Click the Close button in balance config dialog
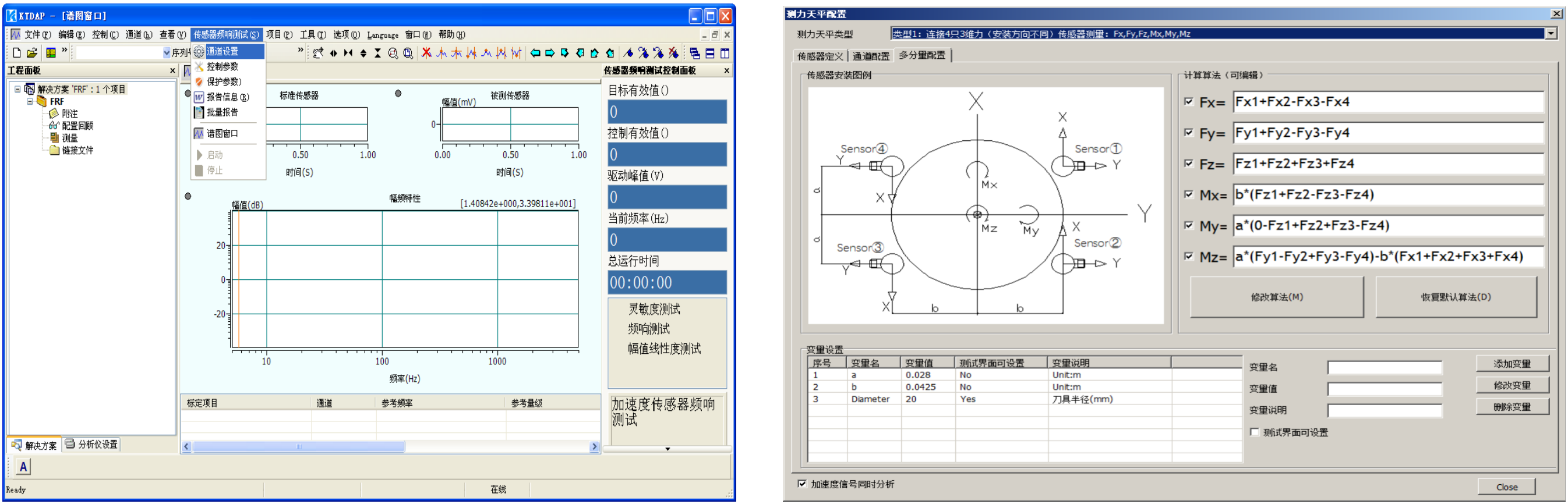The height and width of the screenshot is (504, 1568). click(x=1506, y=487)
